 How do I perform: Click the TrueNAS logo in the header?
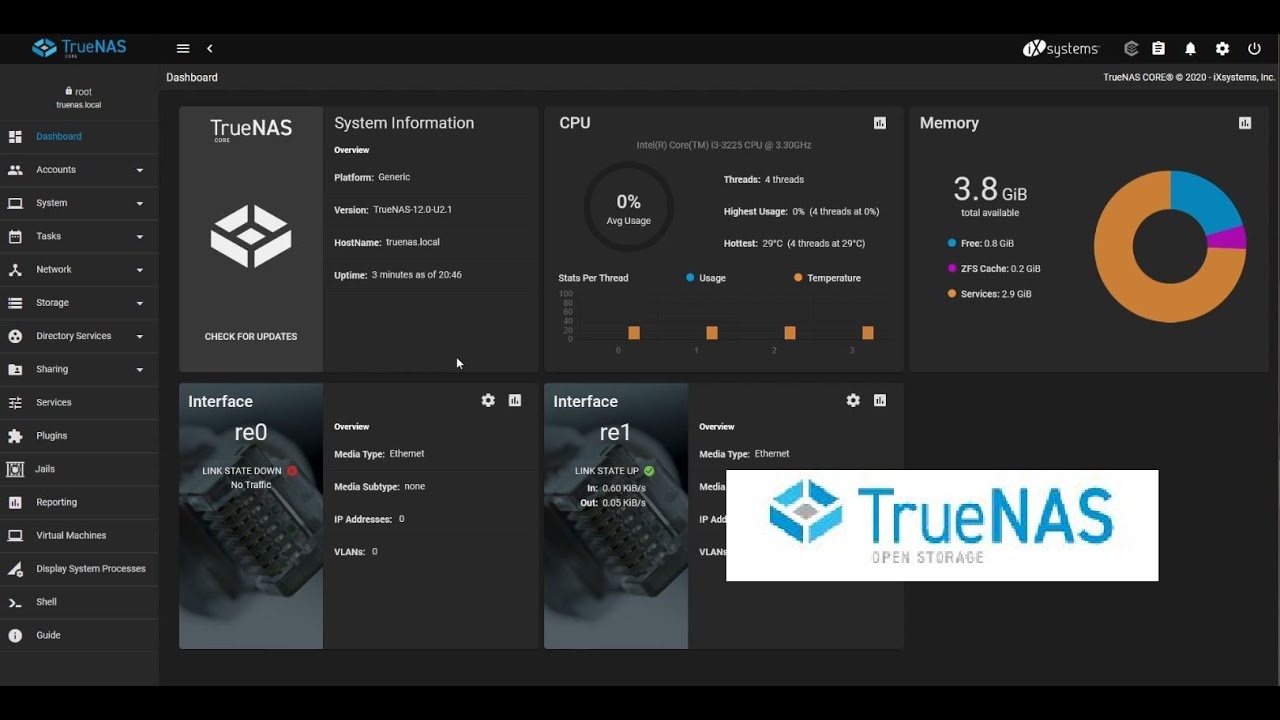79,47
